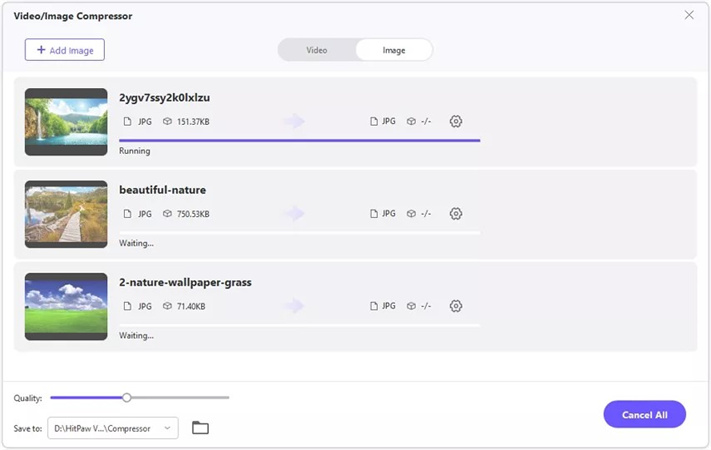The width and height of the screenshot is (711, 450).
Task: Open settings gear for beautiful-nature image
Action: tap(456, 213)
